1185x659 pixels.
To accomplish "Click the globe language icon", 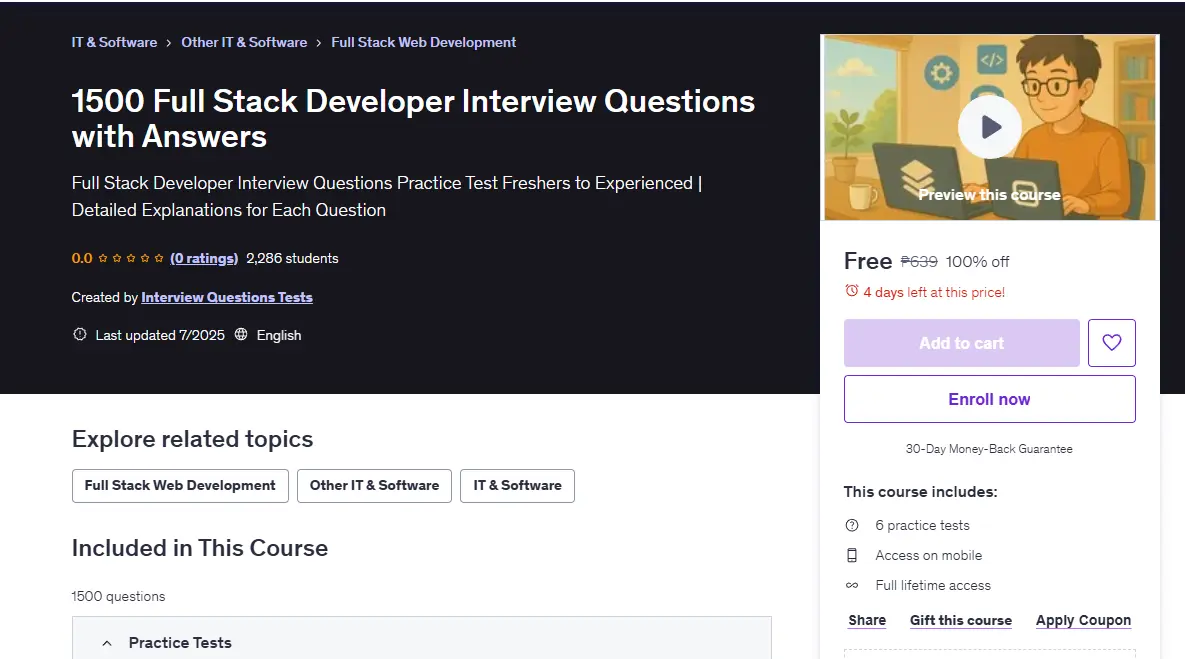I will tap(241, 334).
